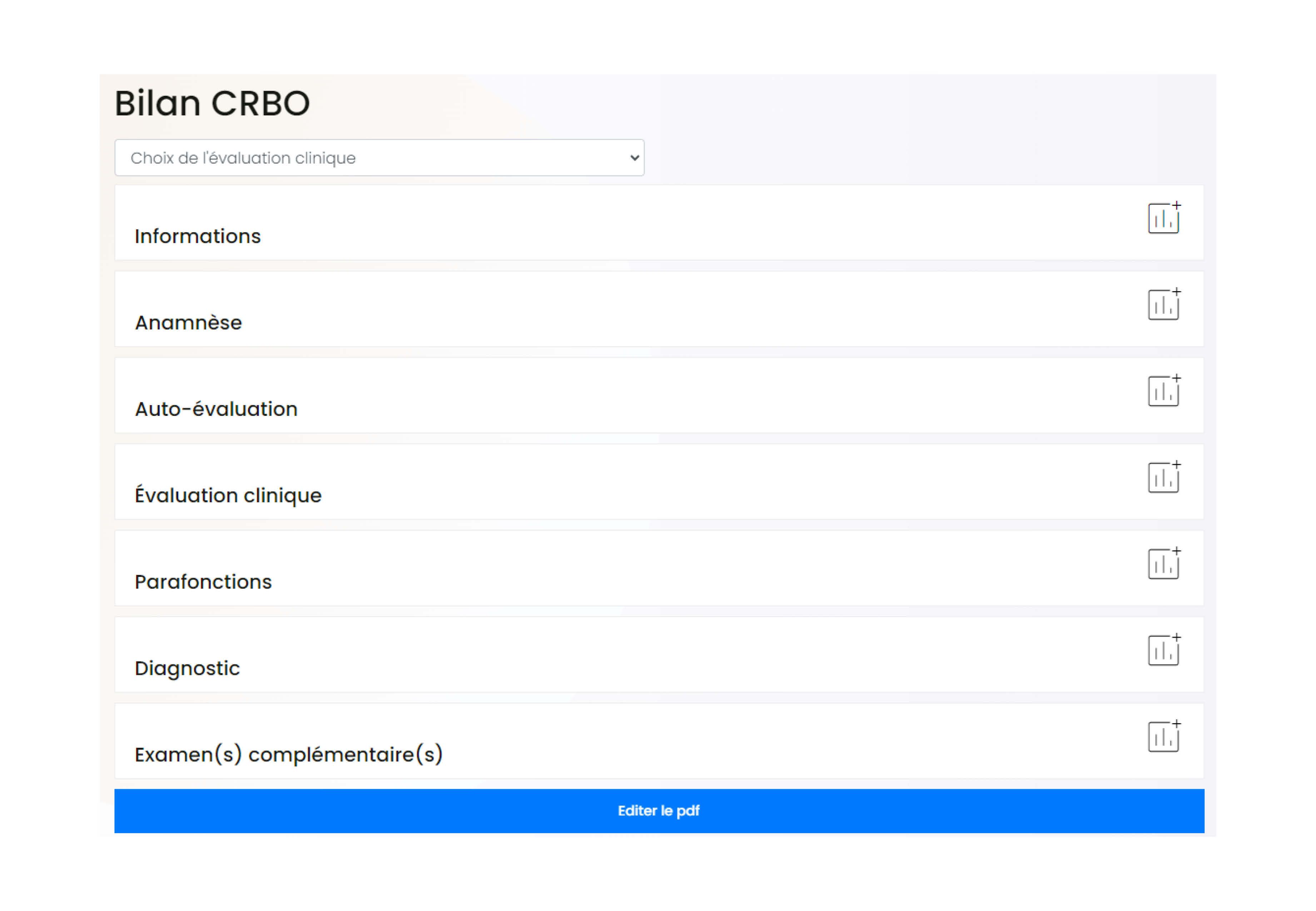This screenshot has height=911, width=1316.
Task: Open the Auto-évaluation section
Action: [x=216, y=409]
